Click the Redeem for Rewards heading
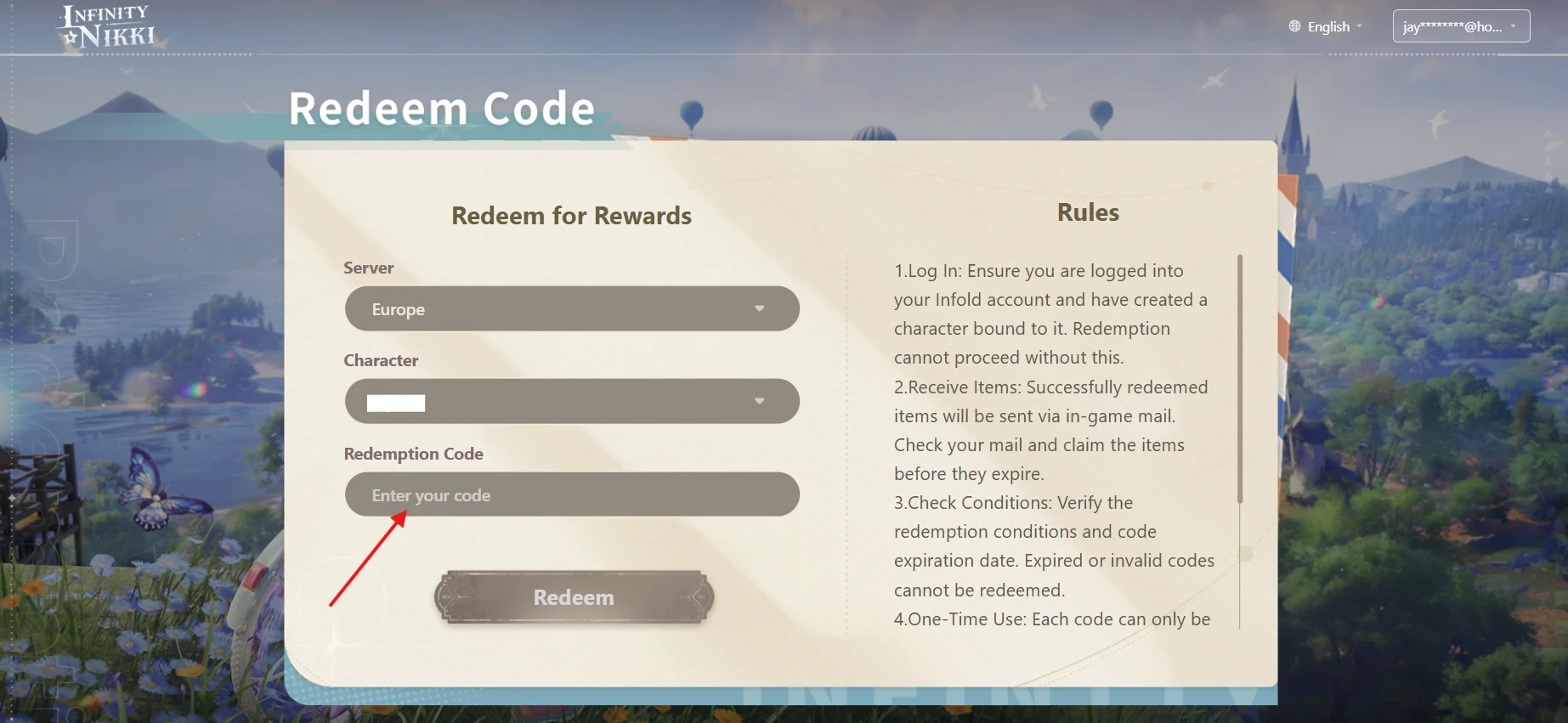1568x723 pixels. click(x=571, y=216)
